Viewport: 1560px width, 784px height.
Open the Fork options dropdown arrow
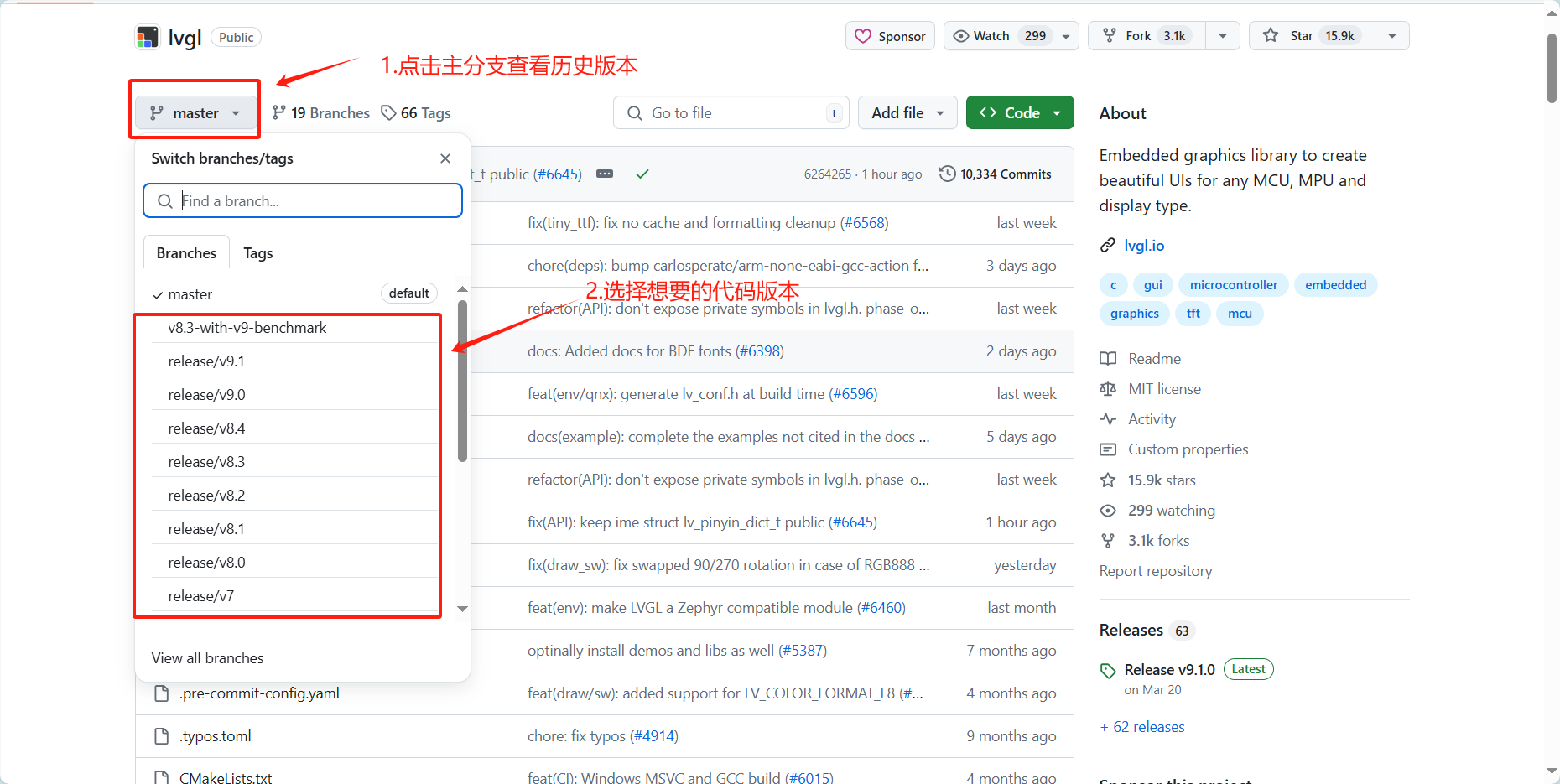pos(1223,36)
